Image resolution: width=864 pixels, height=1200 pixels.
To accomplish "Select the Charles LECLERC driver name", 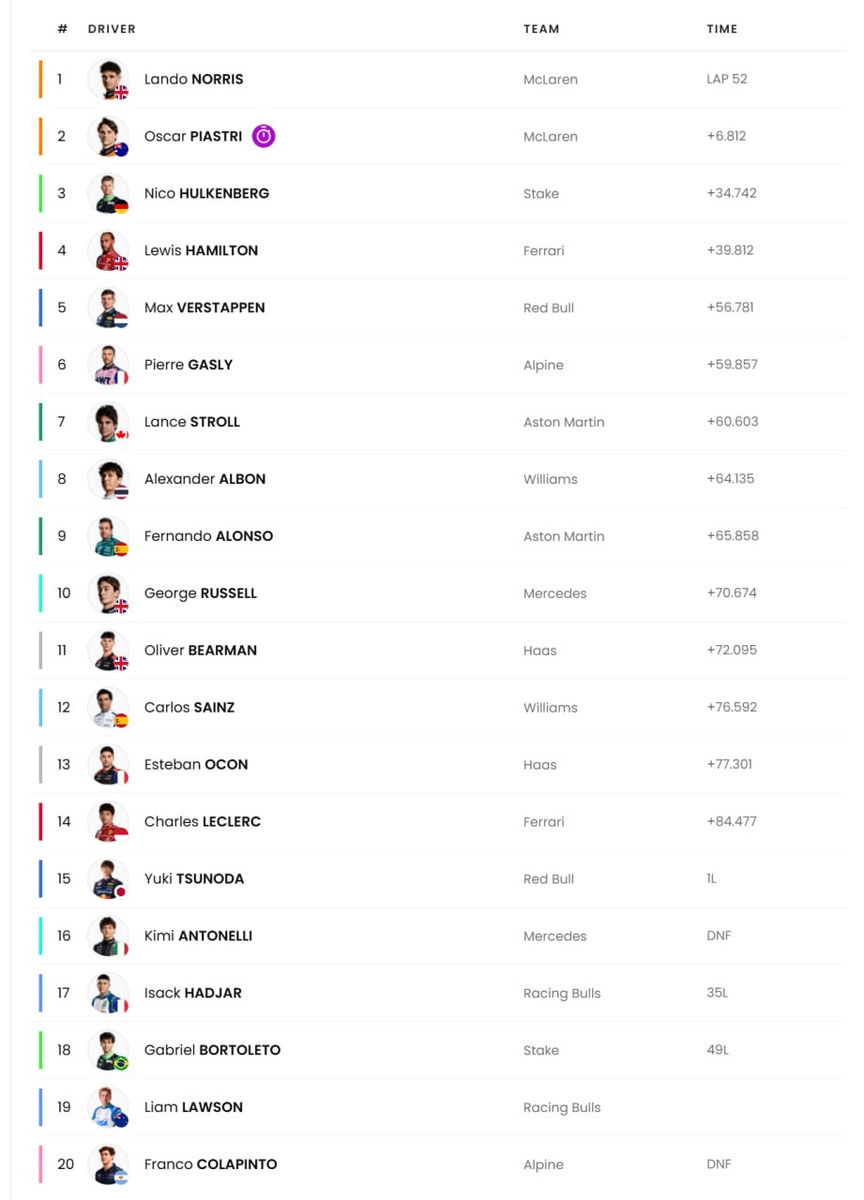I will (x=202, y=822).
